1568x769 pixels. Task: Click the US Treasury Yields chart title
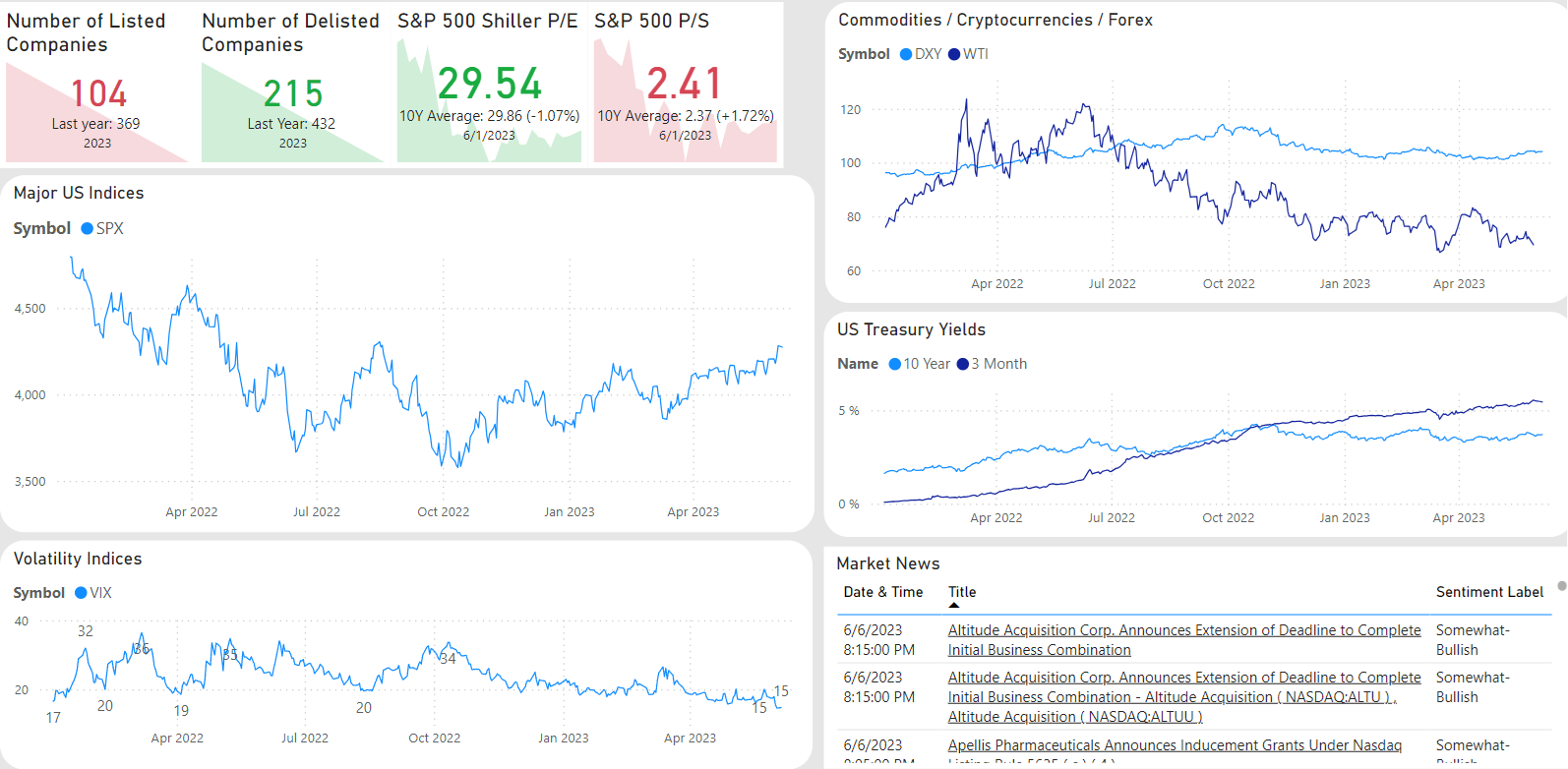point(911,329)
